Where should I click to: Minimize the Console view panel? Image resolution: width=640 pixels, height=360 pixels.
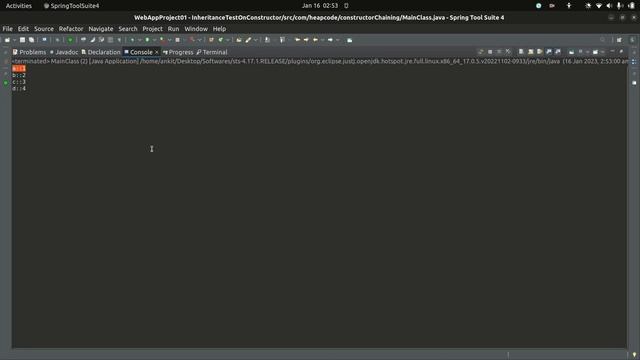612,51
